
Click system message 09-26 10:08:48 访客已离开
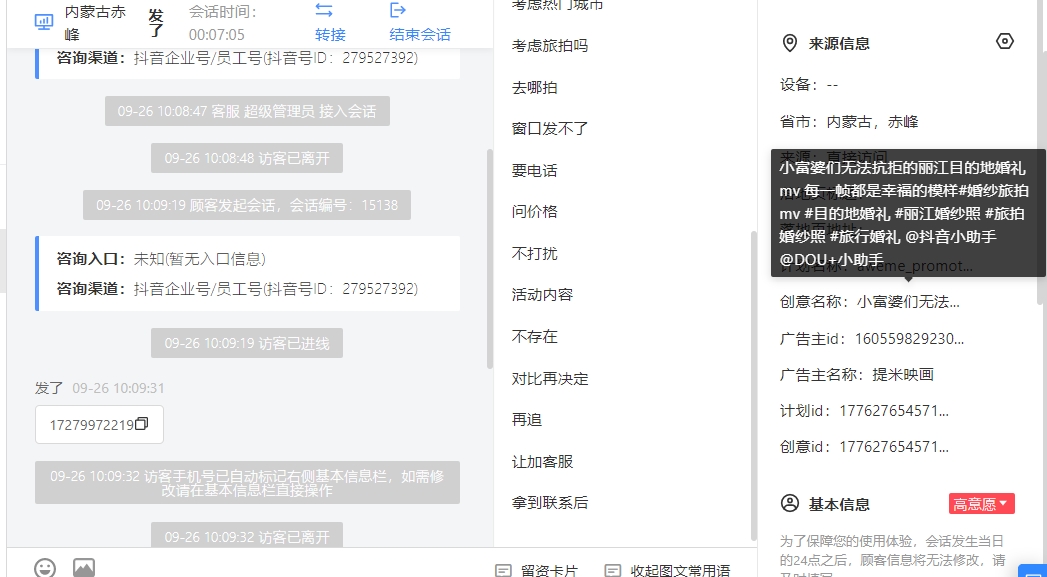[x=247, y=158]
